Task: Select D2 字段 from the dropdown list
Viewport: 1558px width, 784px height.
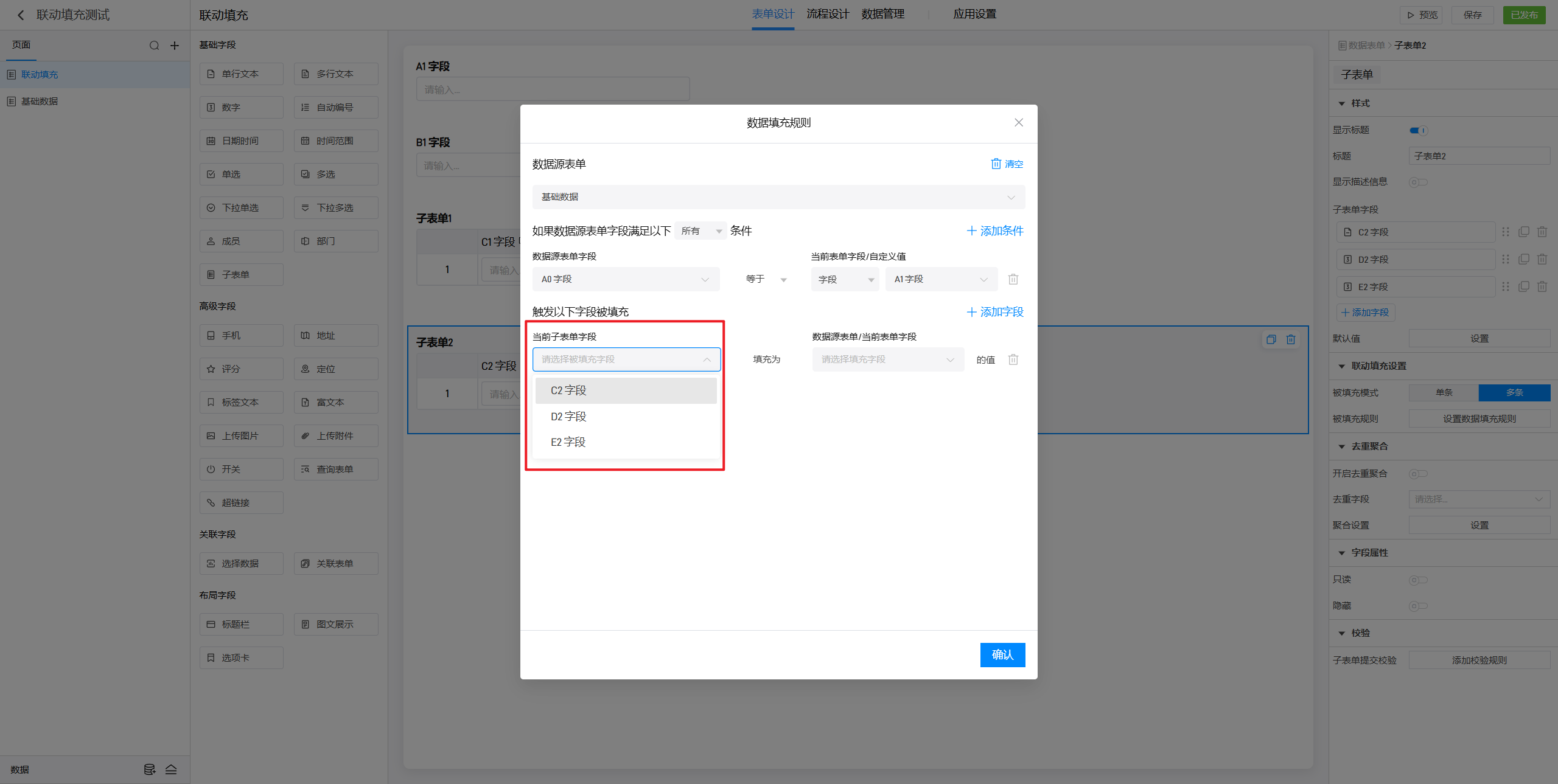Action: [x=568, y=417]
